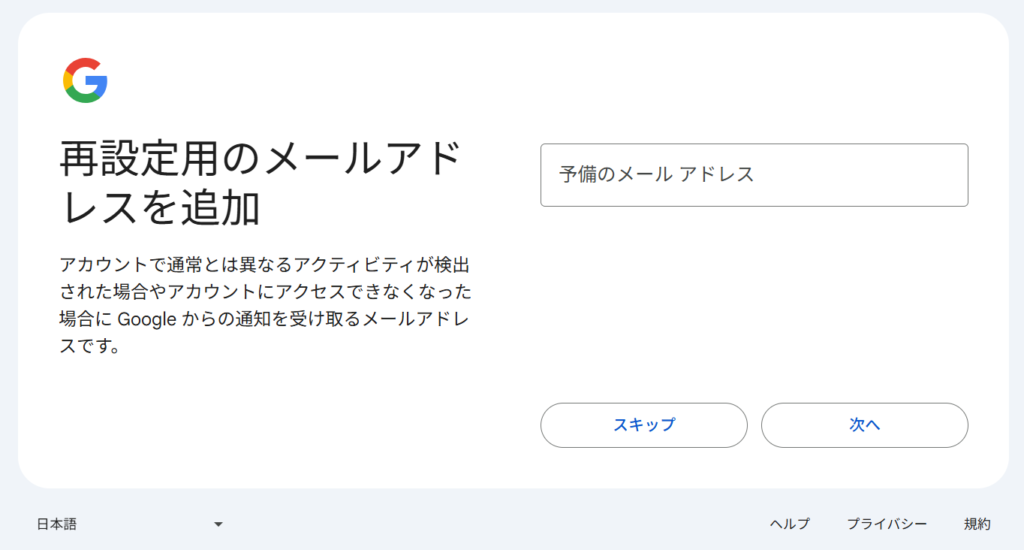
Task: Click the Google G logo
Action: [x=85, y=80]
